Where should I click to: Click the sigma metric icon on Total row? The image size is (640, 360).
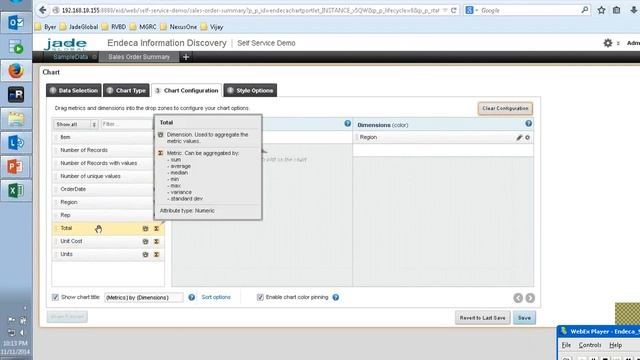156,229
